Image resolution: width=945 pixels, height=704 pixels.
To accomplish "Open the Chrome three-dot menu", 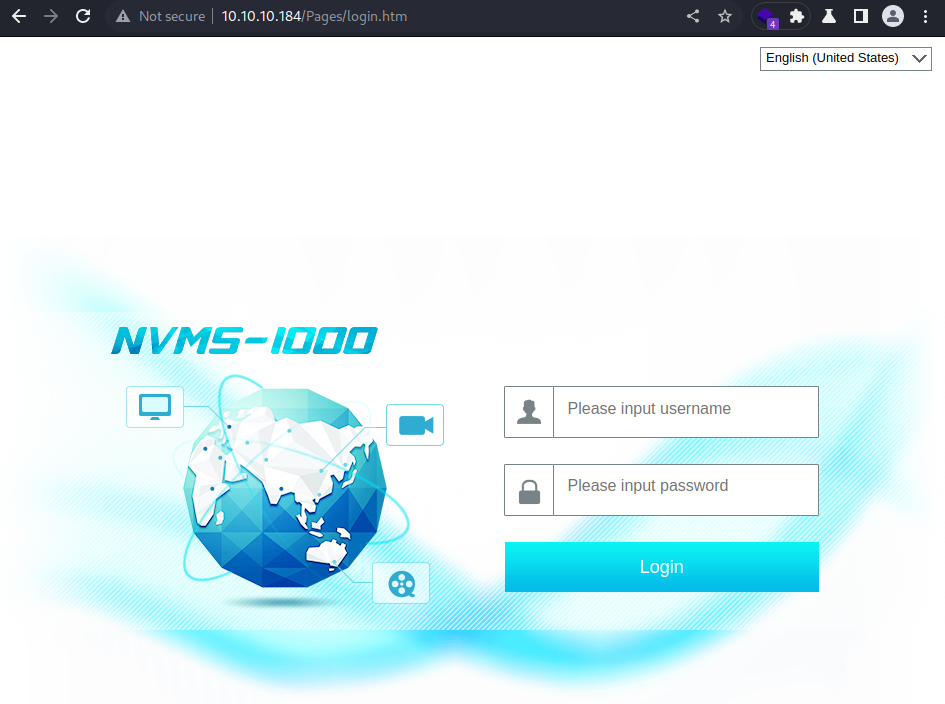I will (x=925, y=16).
